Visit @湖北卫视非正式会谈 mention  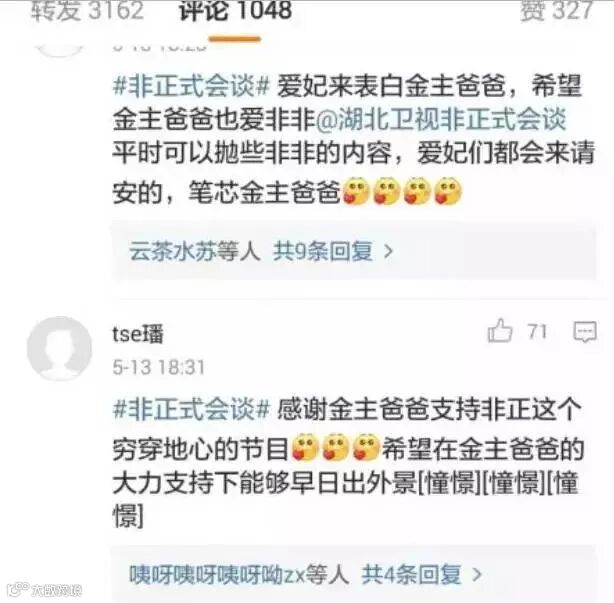coord(441,119)
